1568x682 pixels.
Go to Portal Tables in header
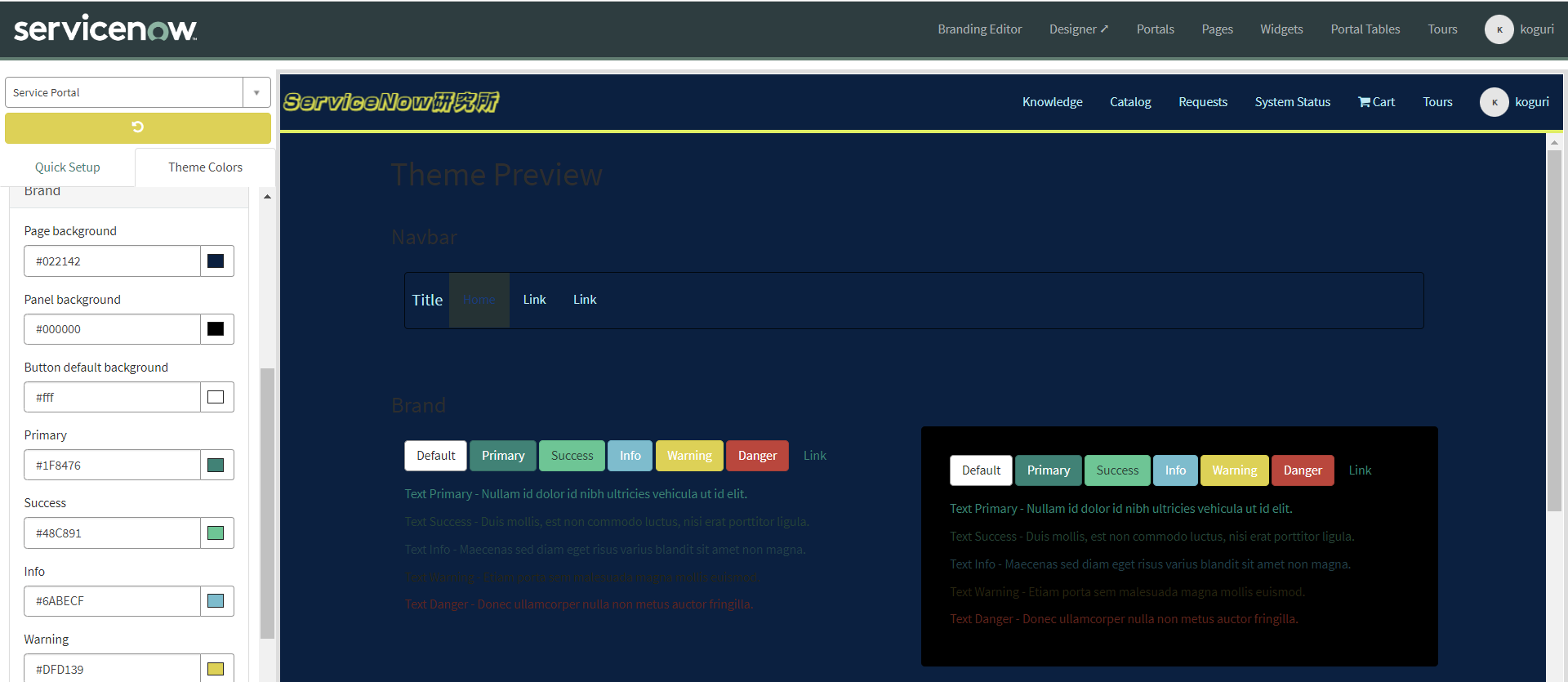[x=1365, y=29]
